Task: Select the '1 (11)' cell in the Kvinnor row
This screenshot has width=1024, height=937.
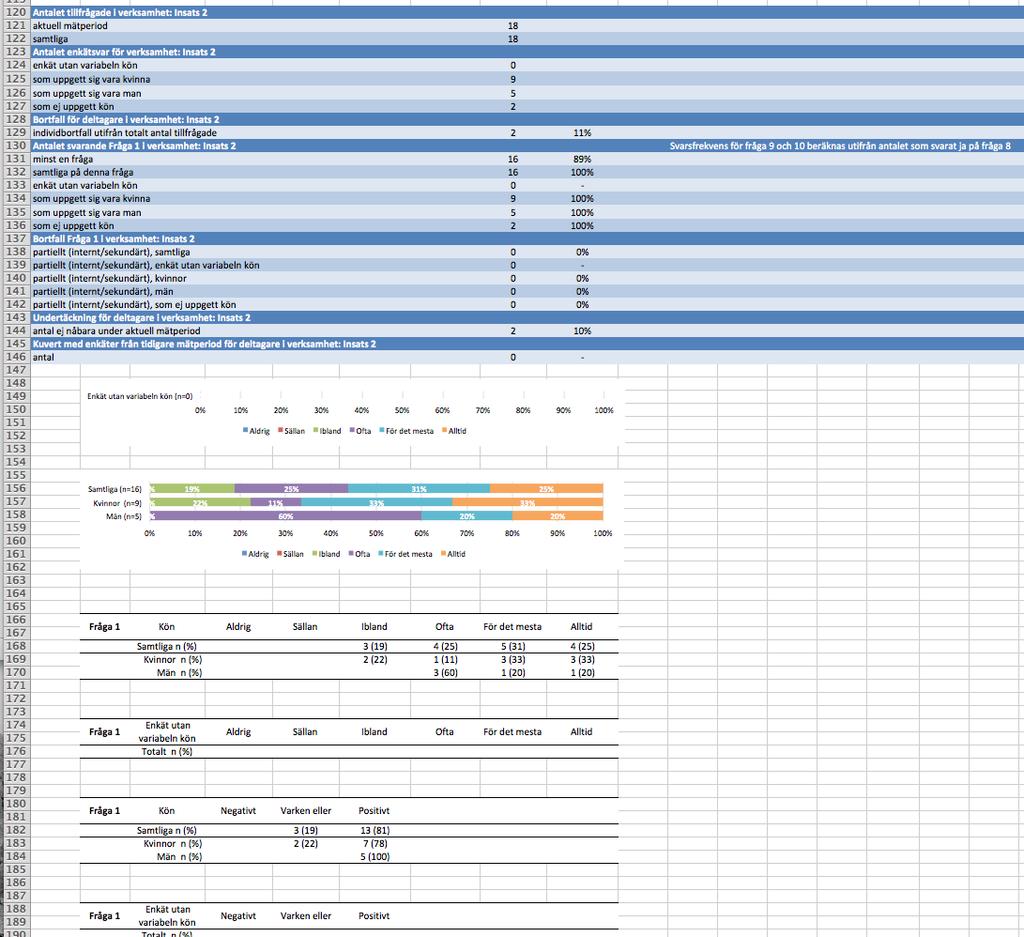Action: coord(445,659)
